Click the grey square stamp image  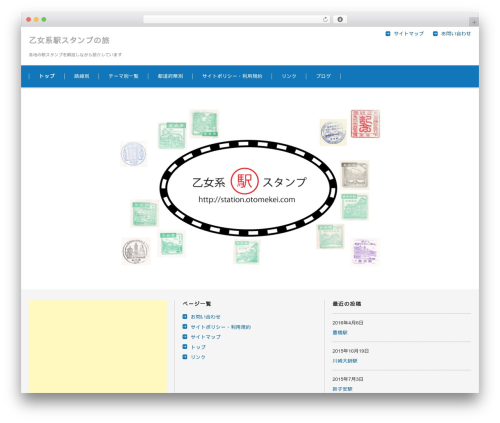[x=355, y=175]
